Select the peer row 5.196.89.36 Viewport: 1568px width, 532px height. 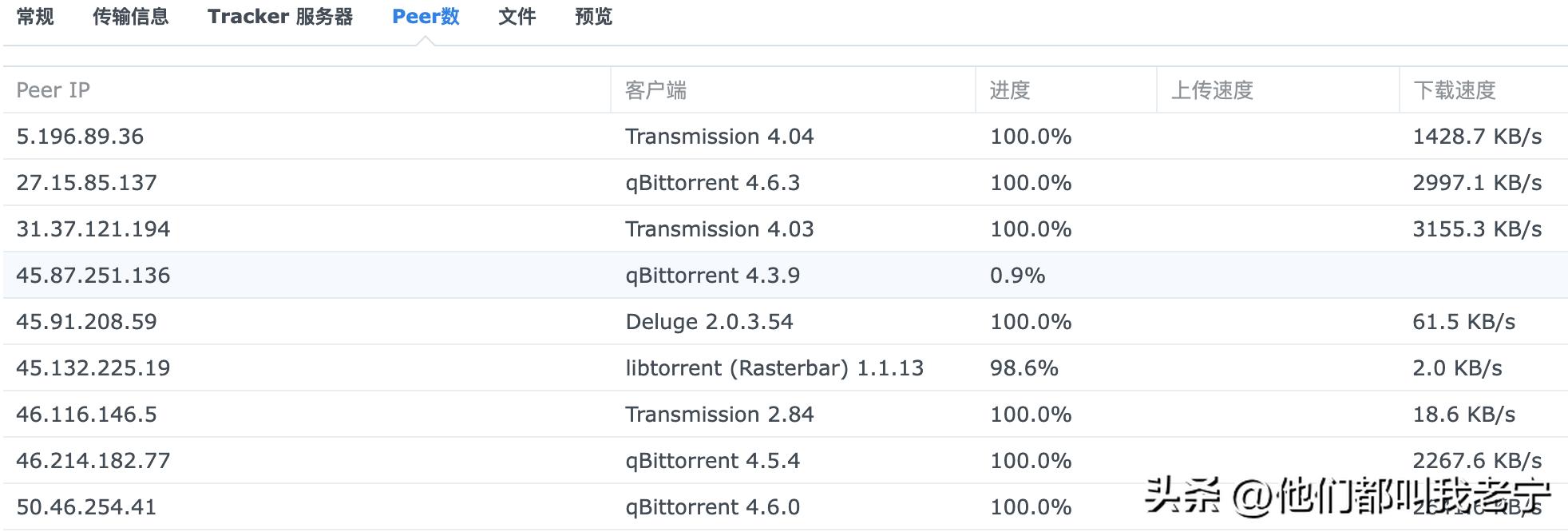click(x=80, y=137)
